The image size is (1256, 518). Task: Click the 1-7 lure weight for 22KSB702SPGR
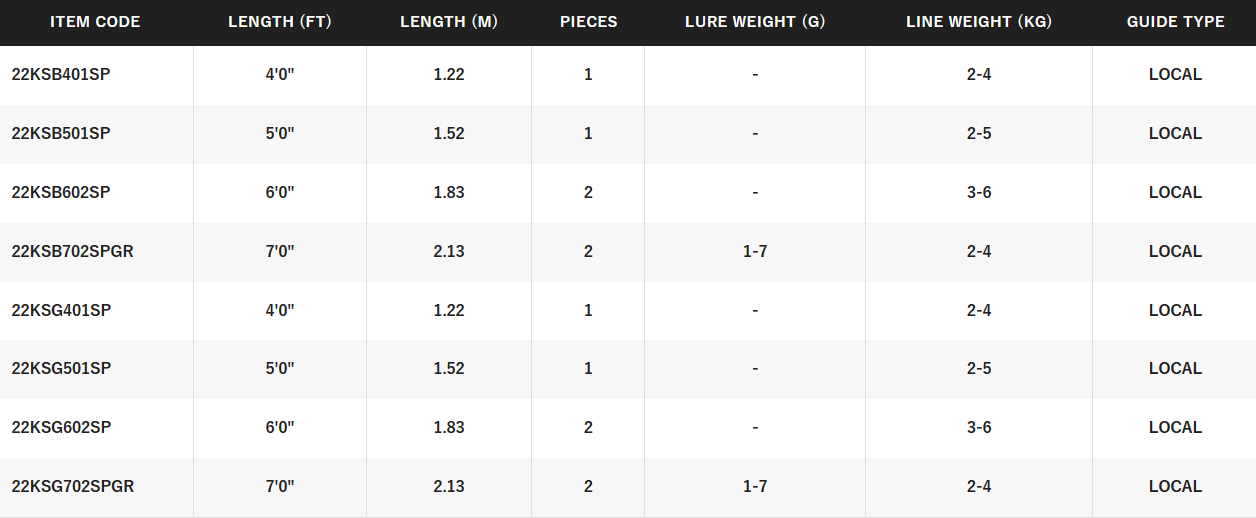755,252
